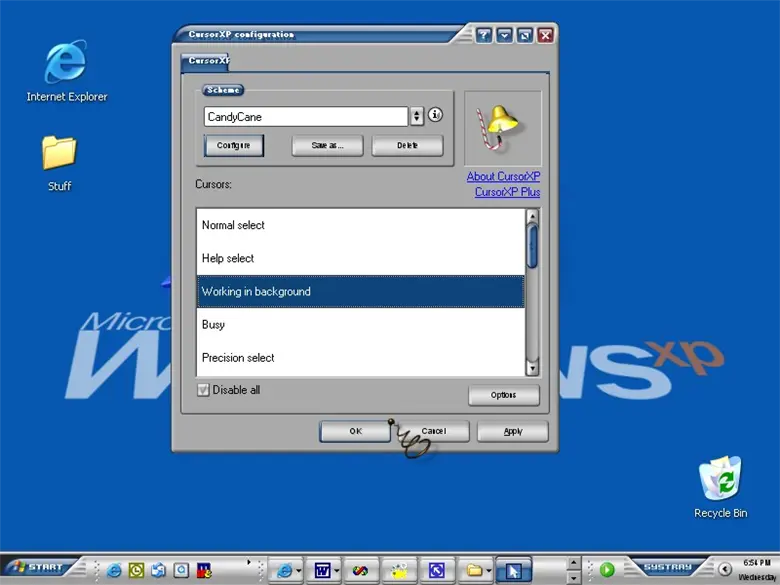Screen dimensions: 780x585
Task: Switch to the folder taskbar button
Action: [474, 570]
